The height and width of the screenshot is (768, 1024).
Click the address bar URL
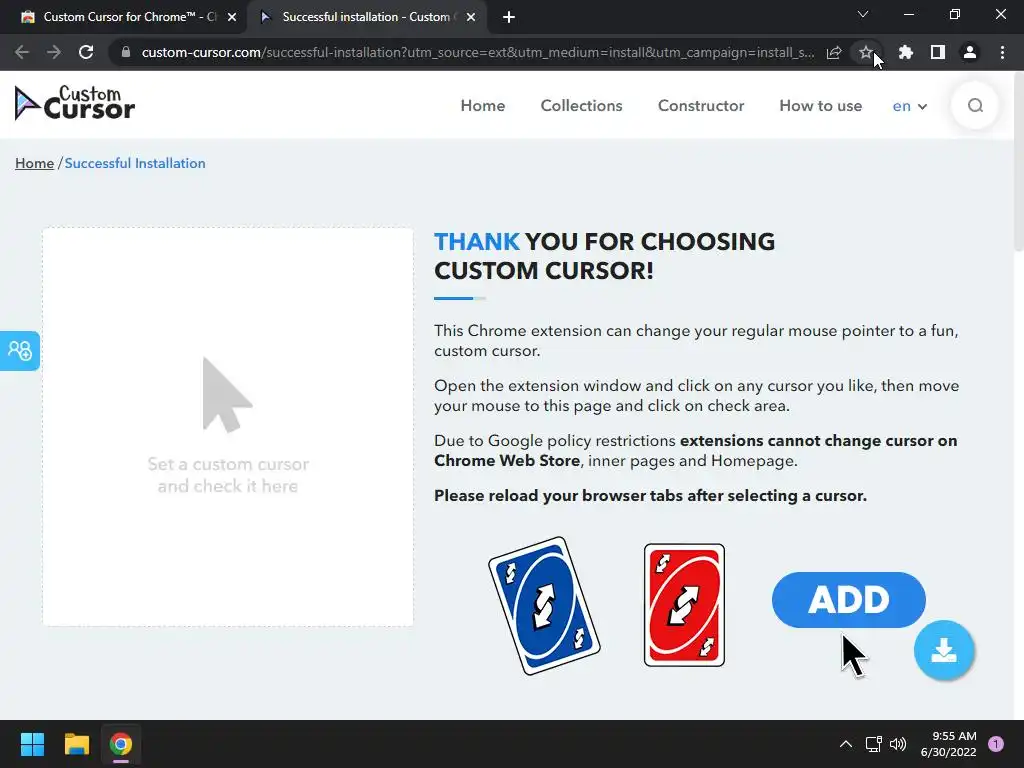click(477, 52)
